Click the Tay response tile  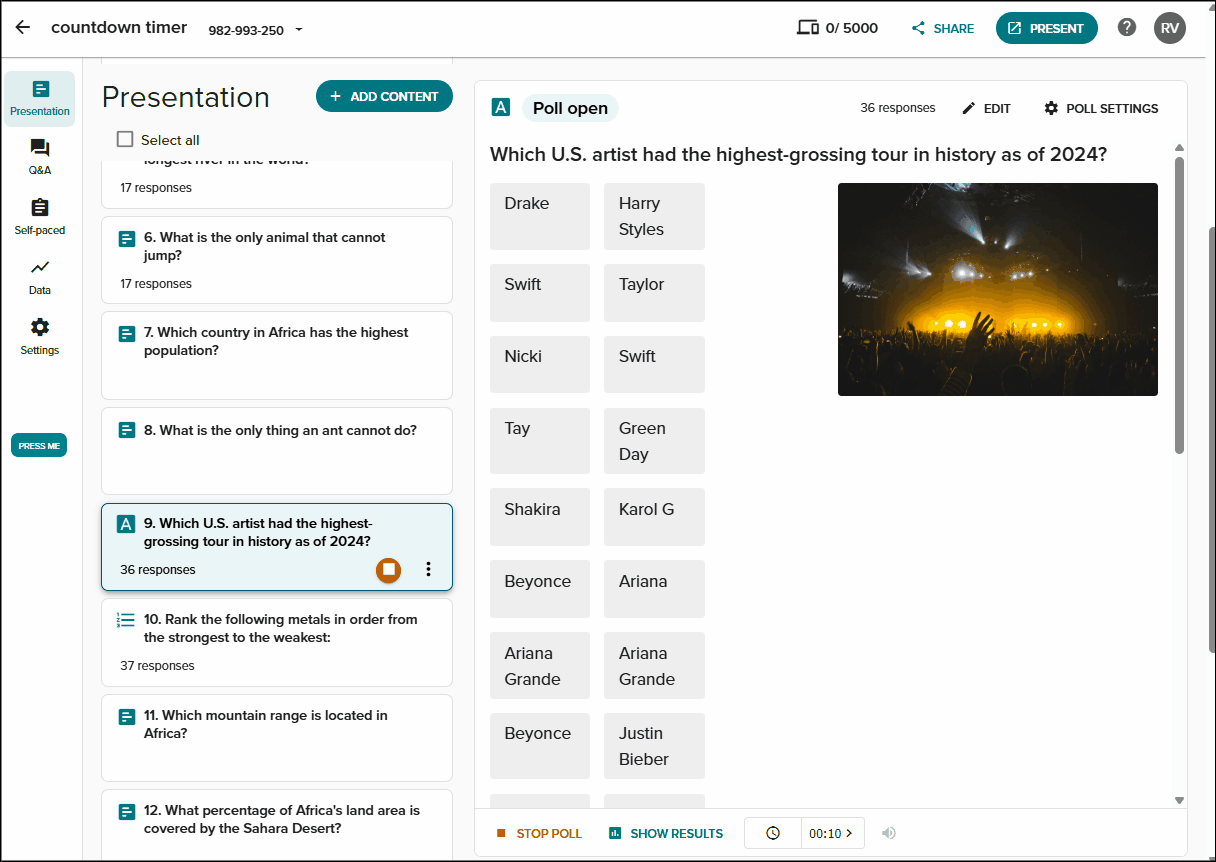click(x=540, y=441)
